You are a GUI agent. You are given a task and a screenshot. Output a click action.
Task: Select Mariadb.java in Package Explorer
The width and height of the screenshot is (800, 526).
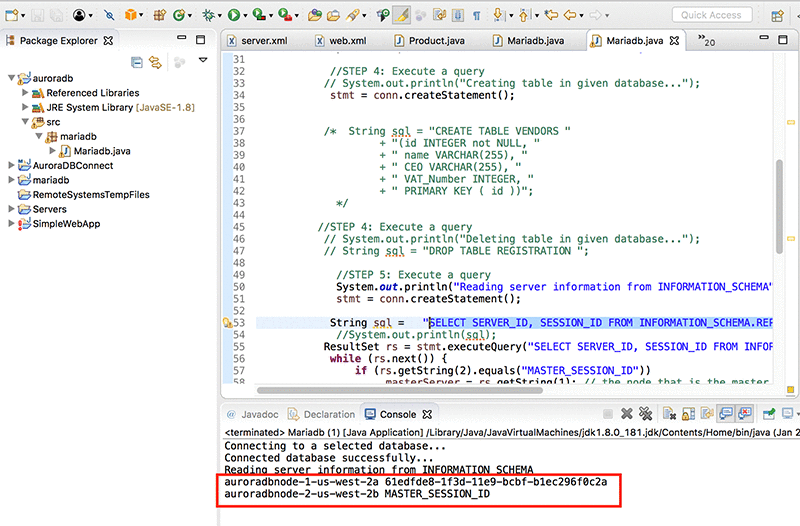click(x=102, y=151)
